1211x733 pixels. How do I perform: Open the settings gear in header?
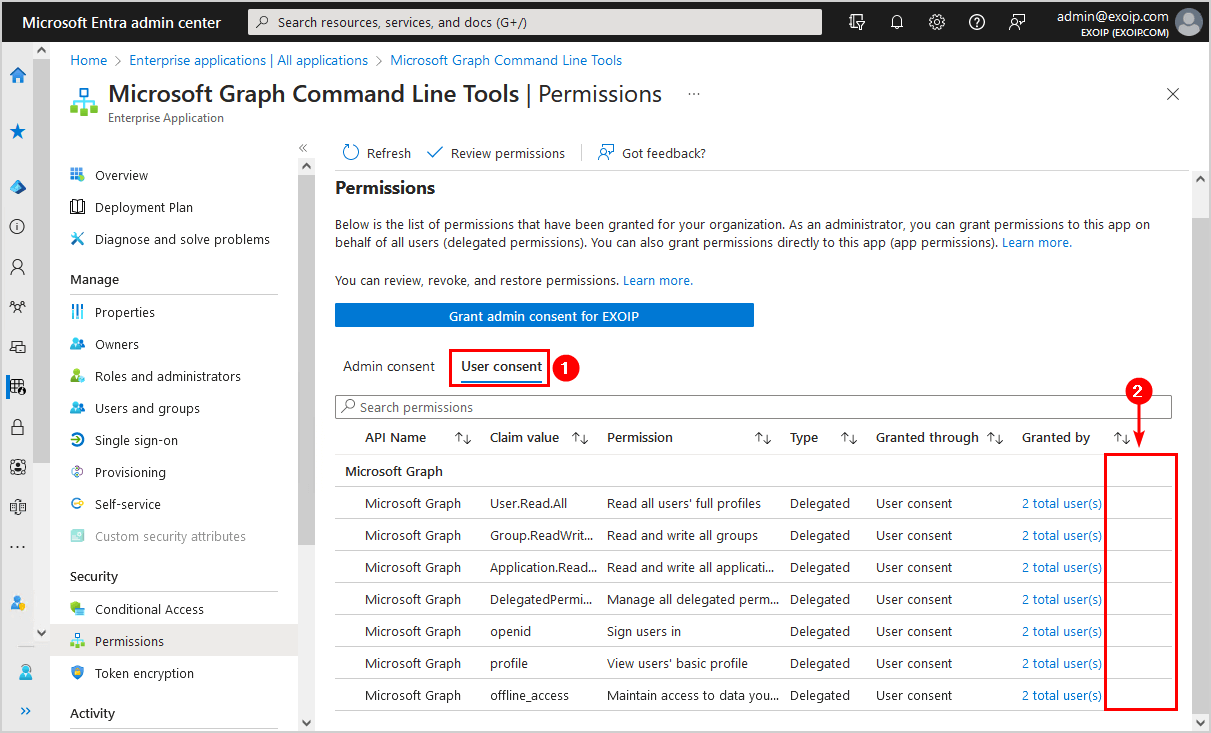click(937, 22)
